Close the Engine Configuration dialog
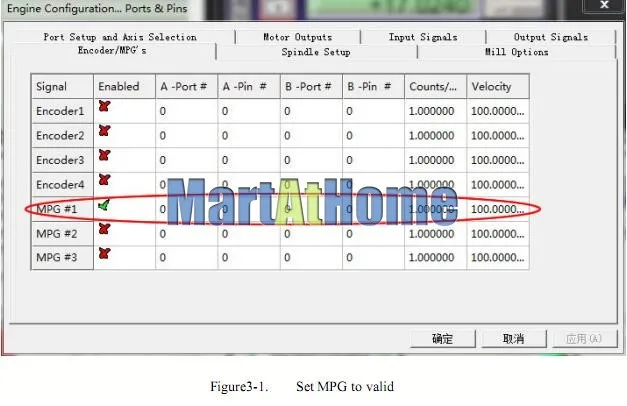Viewport: 627px width, 406px height. pyautogui.click(x=605, y=5)
